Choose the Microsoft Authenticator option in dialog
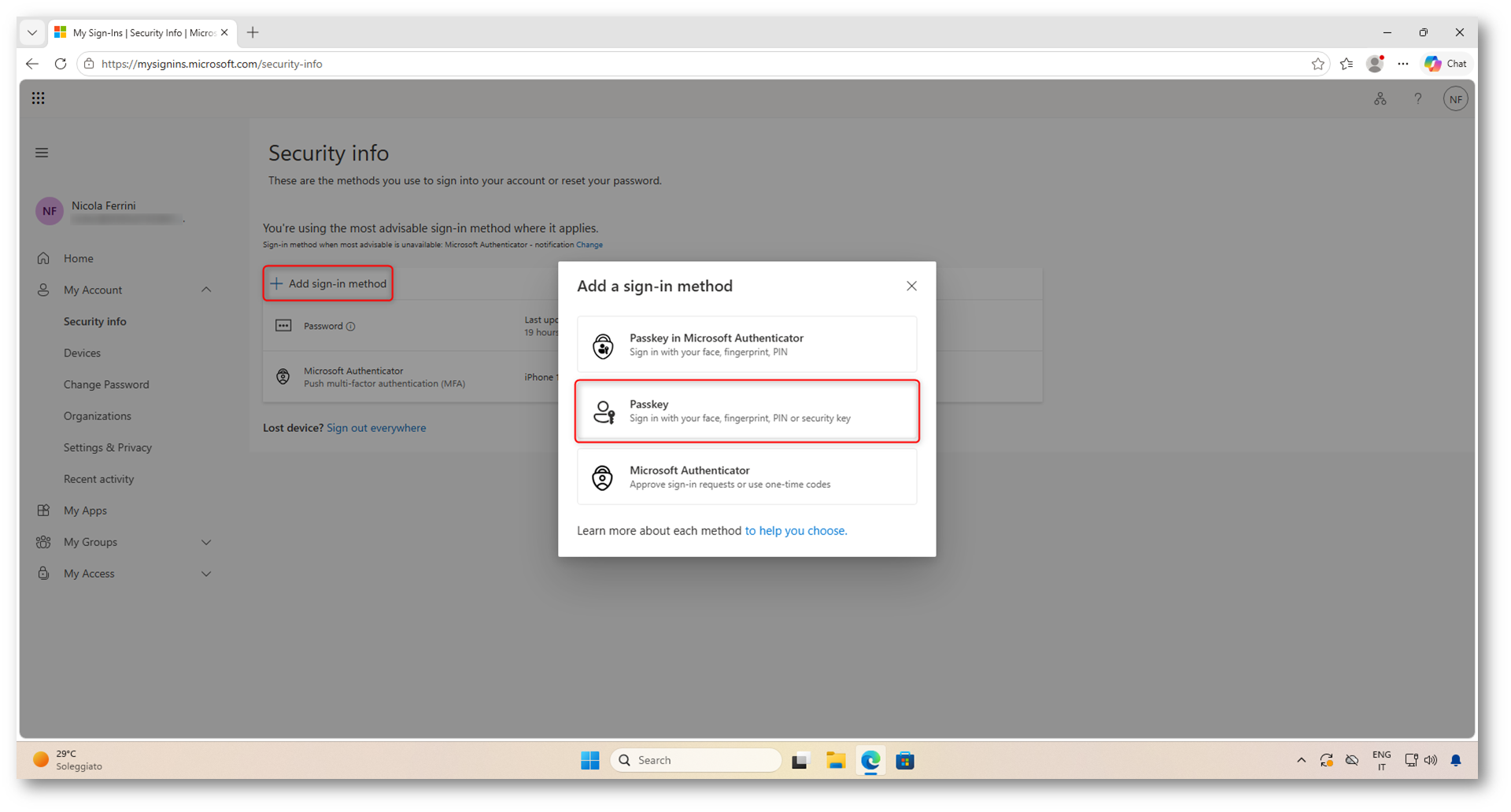Viewport: 1511px width, 812px height. tap(747, 477)
